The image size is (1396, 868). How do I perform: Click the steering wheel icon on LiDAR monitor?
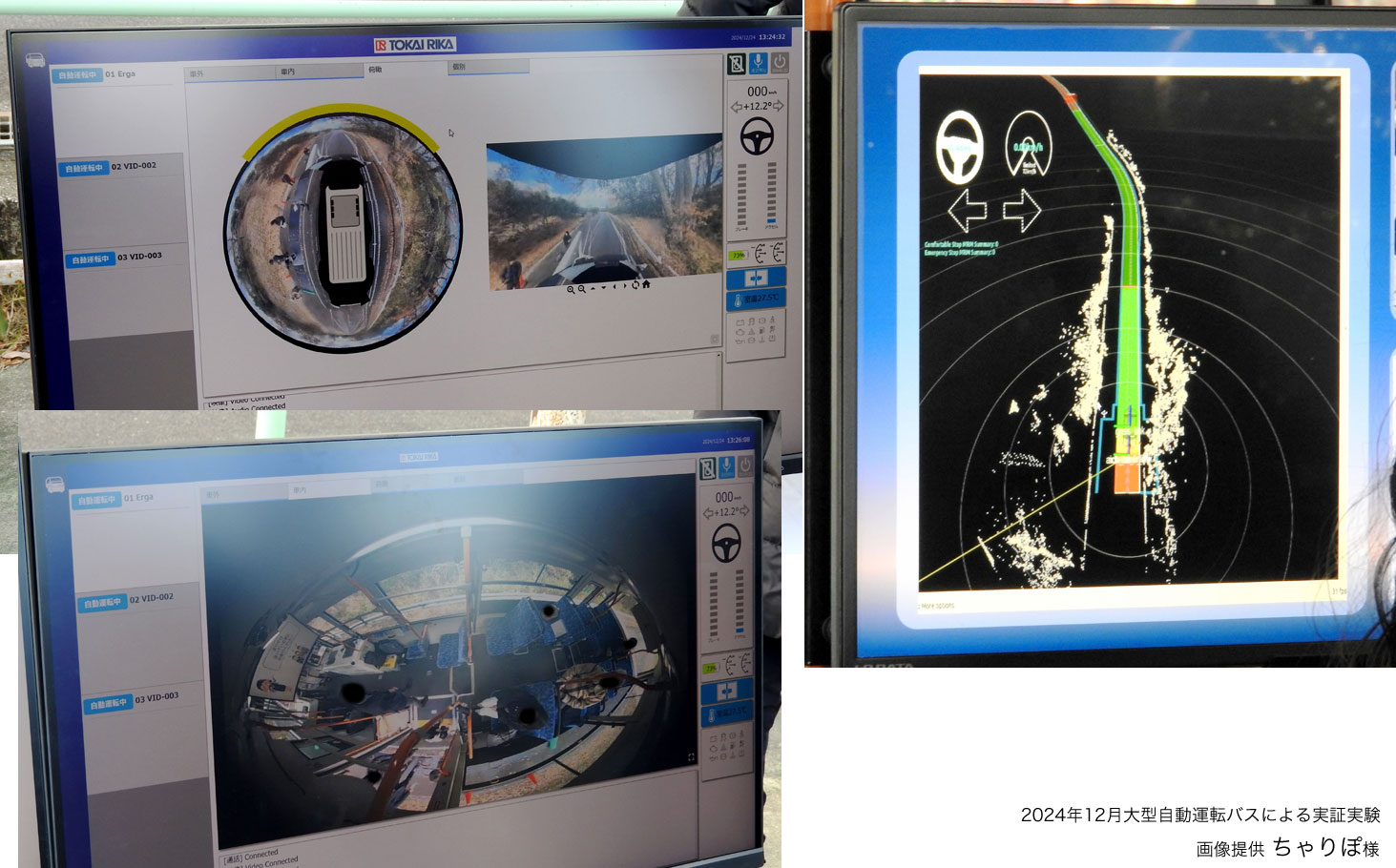pos(960,148)
